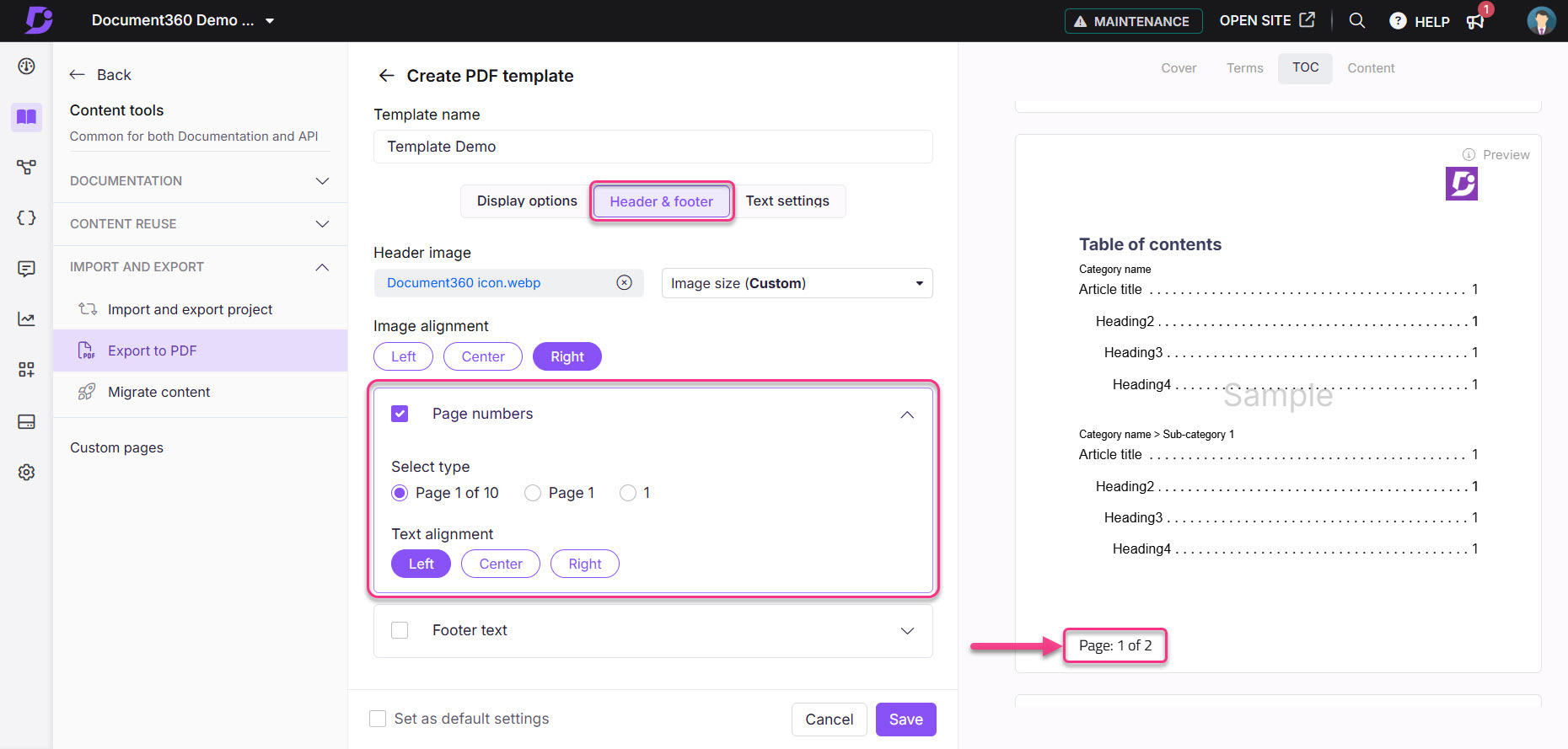Viewport: 1568px width, 749px height.
Task: Select the "1" page number radio option
Action: click(628, 493)
